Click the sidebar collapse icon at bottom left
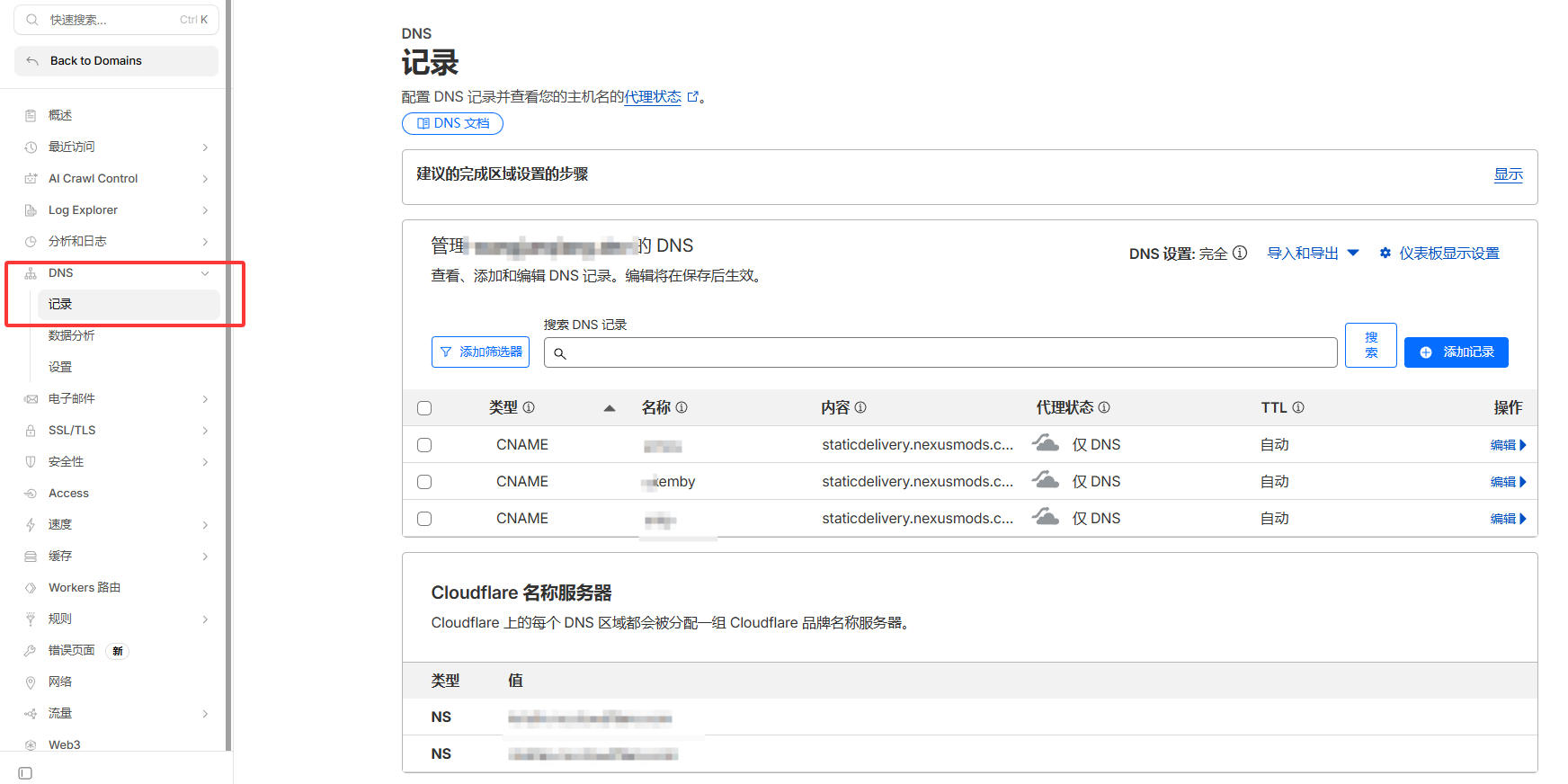The height and width of the screenshot is (784, 1568). tap(25, 773)
